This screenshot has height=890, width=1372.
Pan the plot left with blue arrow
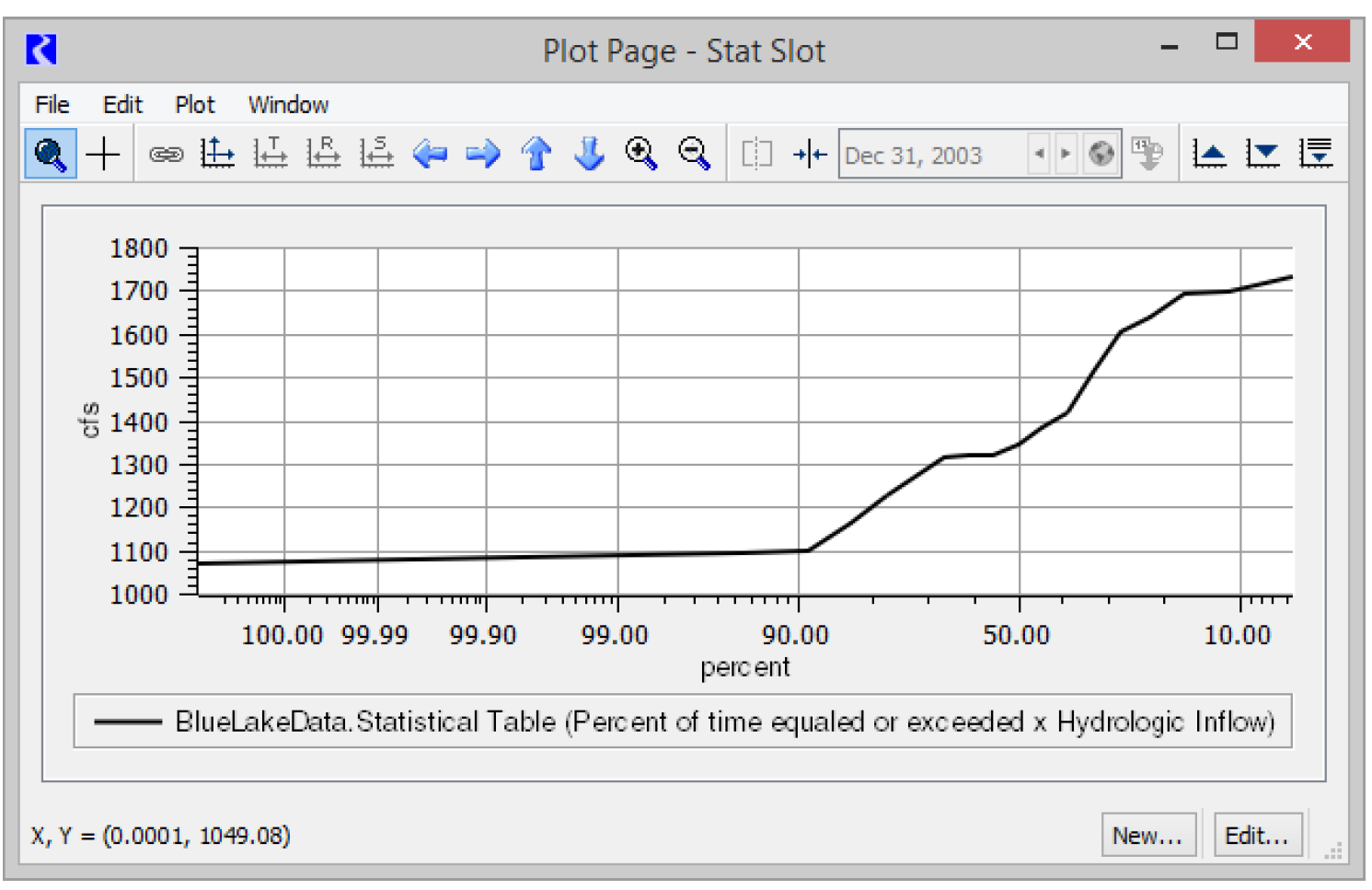click(430, 154)
